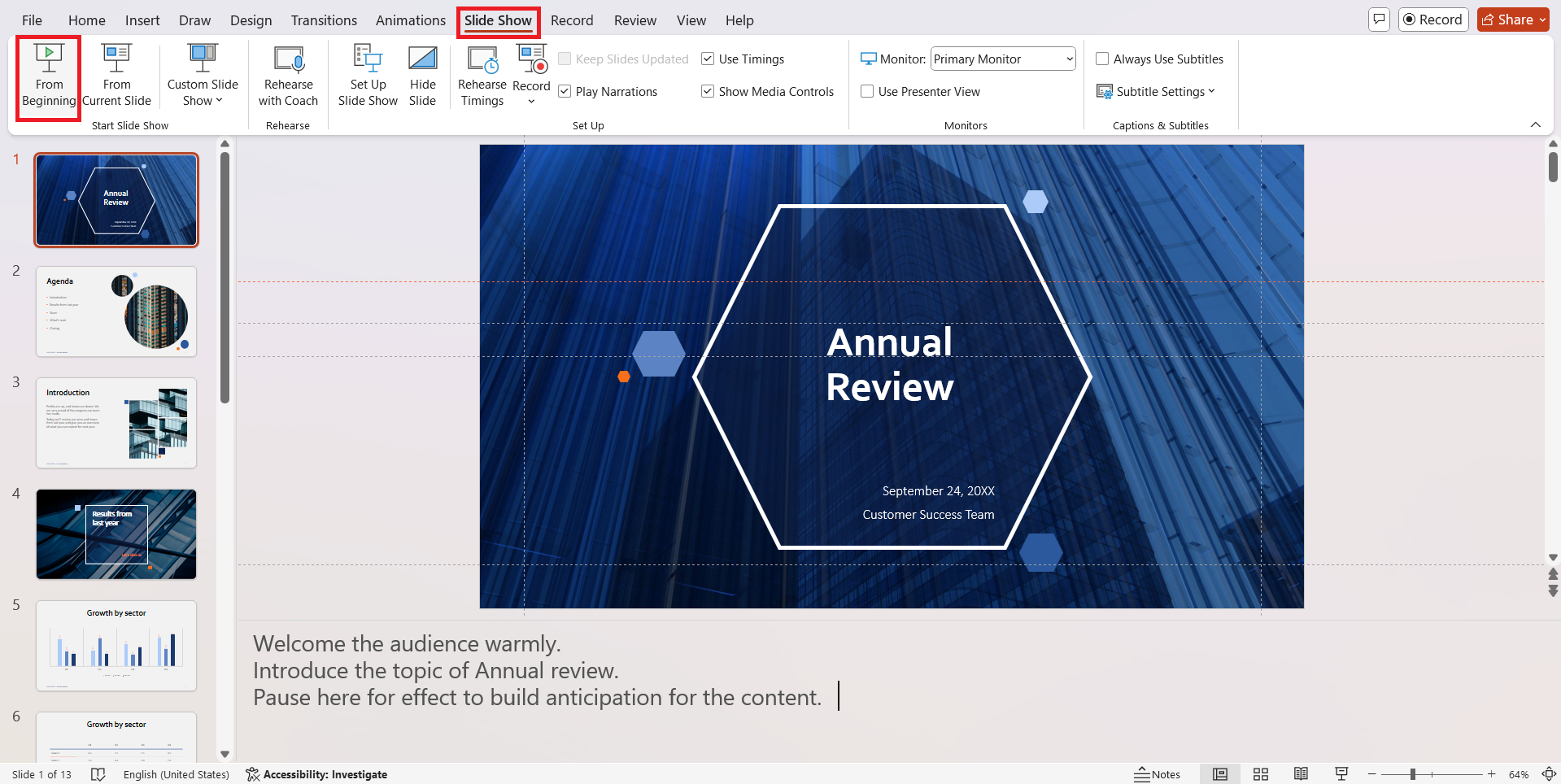Open Custom Slide Show menu
The width and height of the screenshot is (1561, 784).
tap(203, 76)
